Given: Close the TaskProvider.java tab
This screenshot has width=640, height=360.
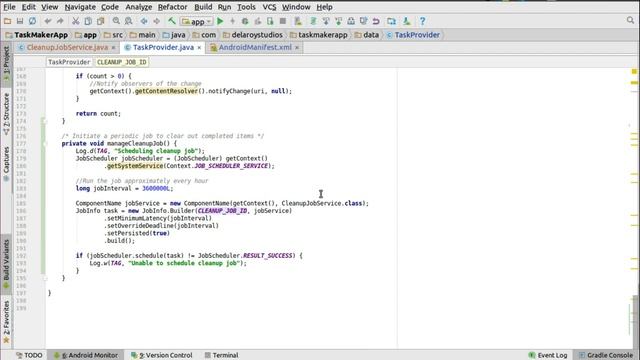Looking at the screenshot, I should click(199, 48).
